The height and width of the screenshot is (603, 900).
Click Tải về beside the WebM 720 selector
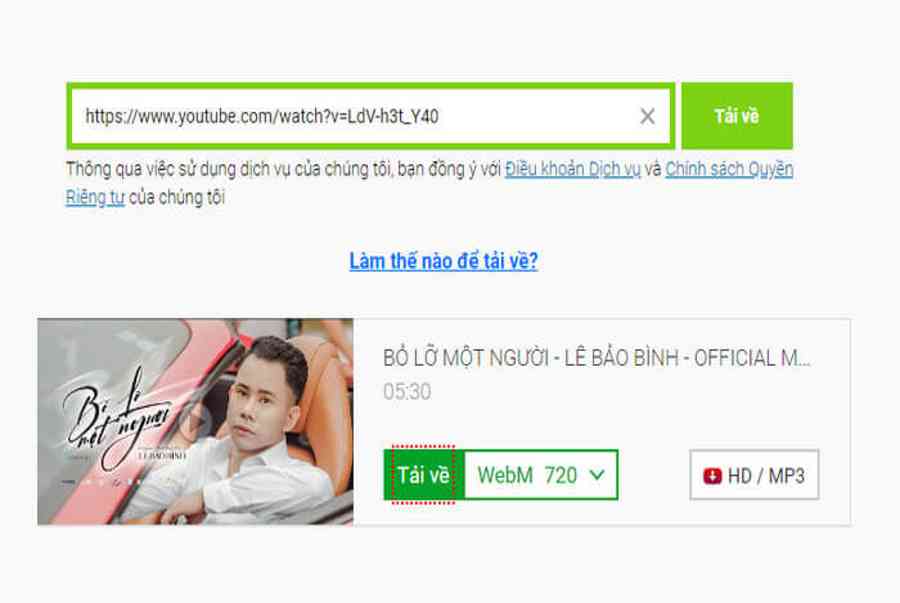424,474
